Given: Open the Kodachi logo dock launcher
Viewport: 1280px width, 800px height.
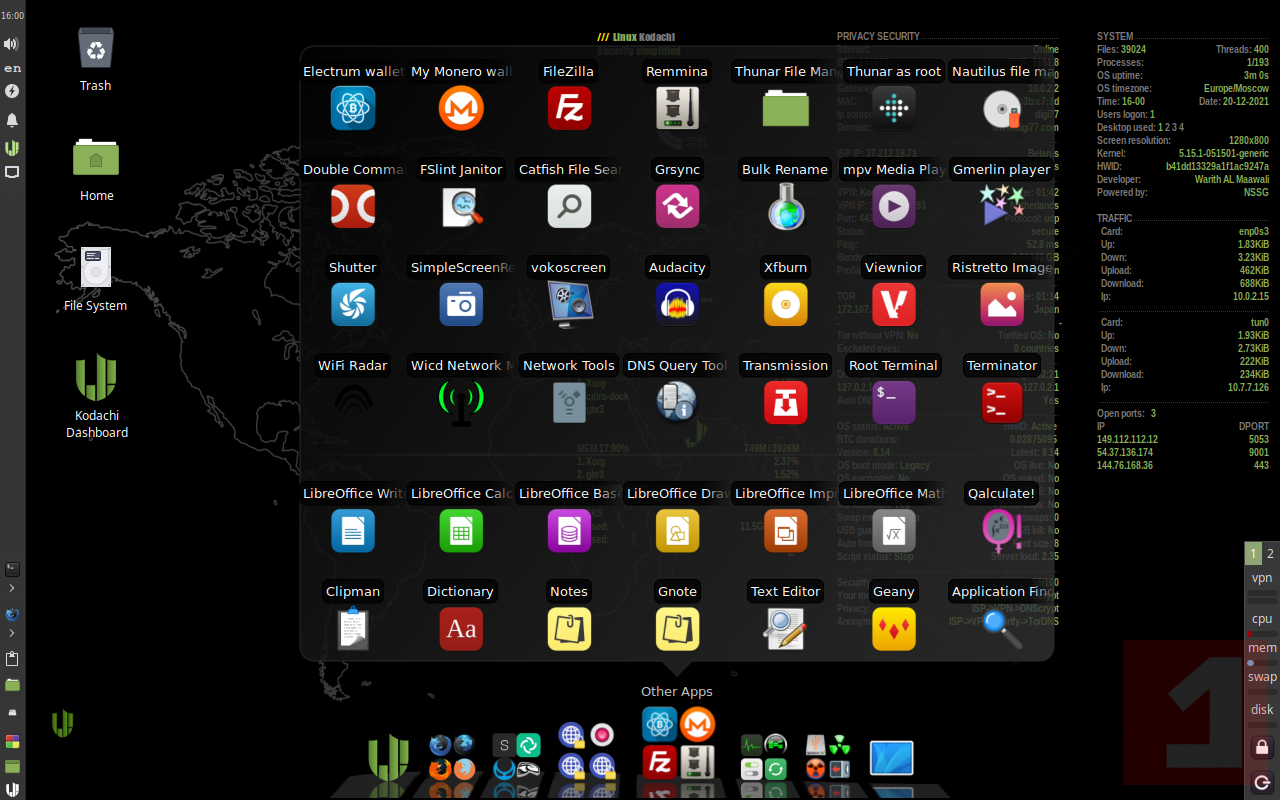Looking at the screenshot, I should pos(388,757).
